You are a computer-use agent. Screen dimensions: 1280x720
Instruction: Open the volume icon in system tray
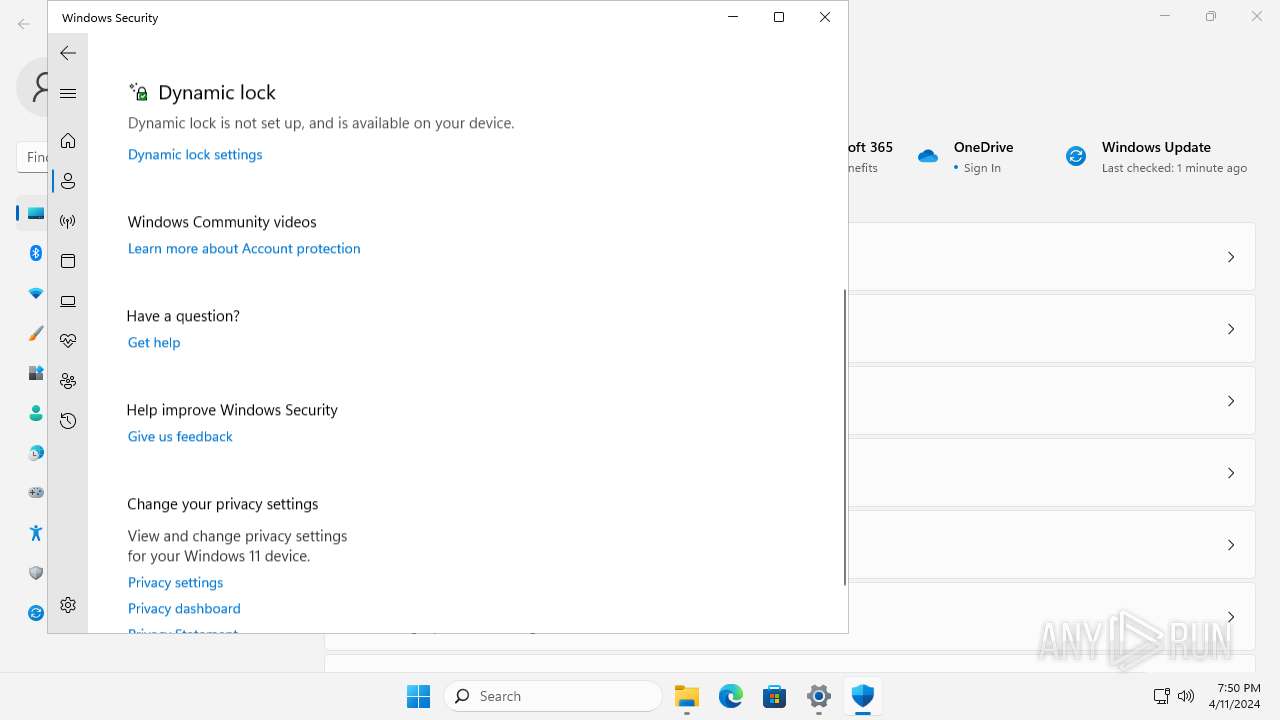pyautogui.click(x=1186, y=696)
